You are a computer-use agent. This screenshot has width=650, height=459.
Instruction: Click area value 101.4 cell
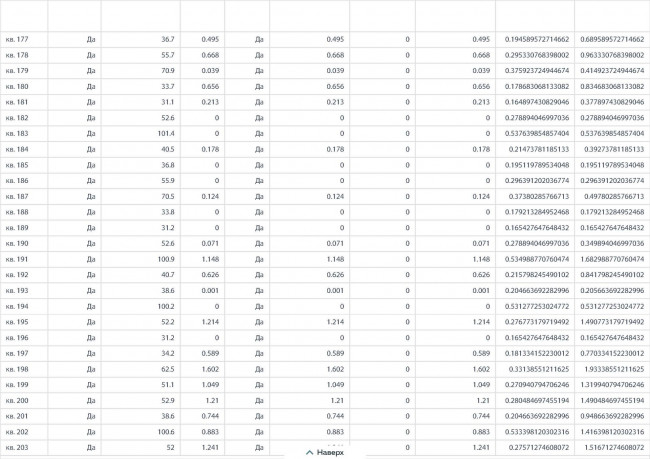141,134
